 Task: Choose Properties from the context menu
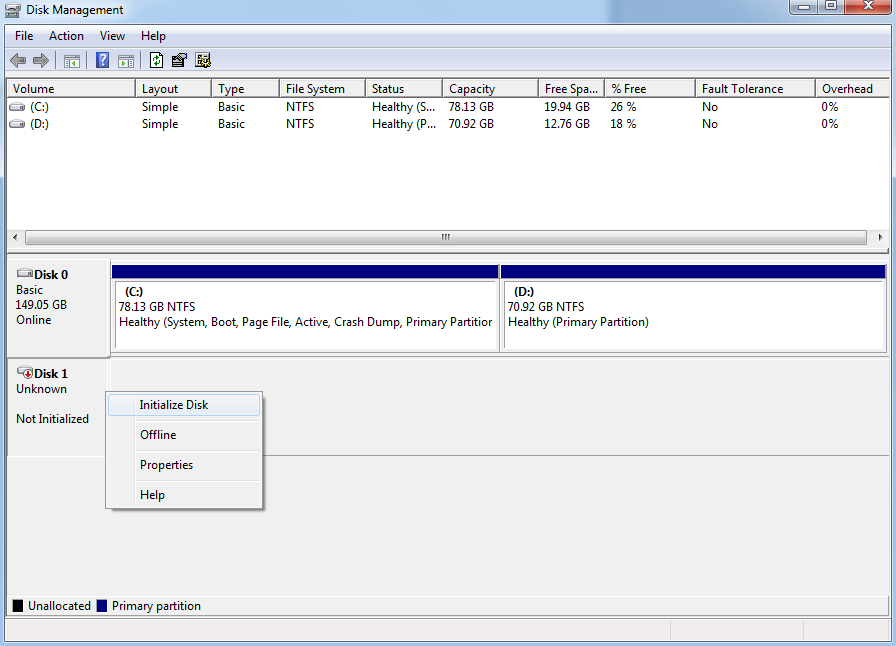tap(184, 465)
